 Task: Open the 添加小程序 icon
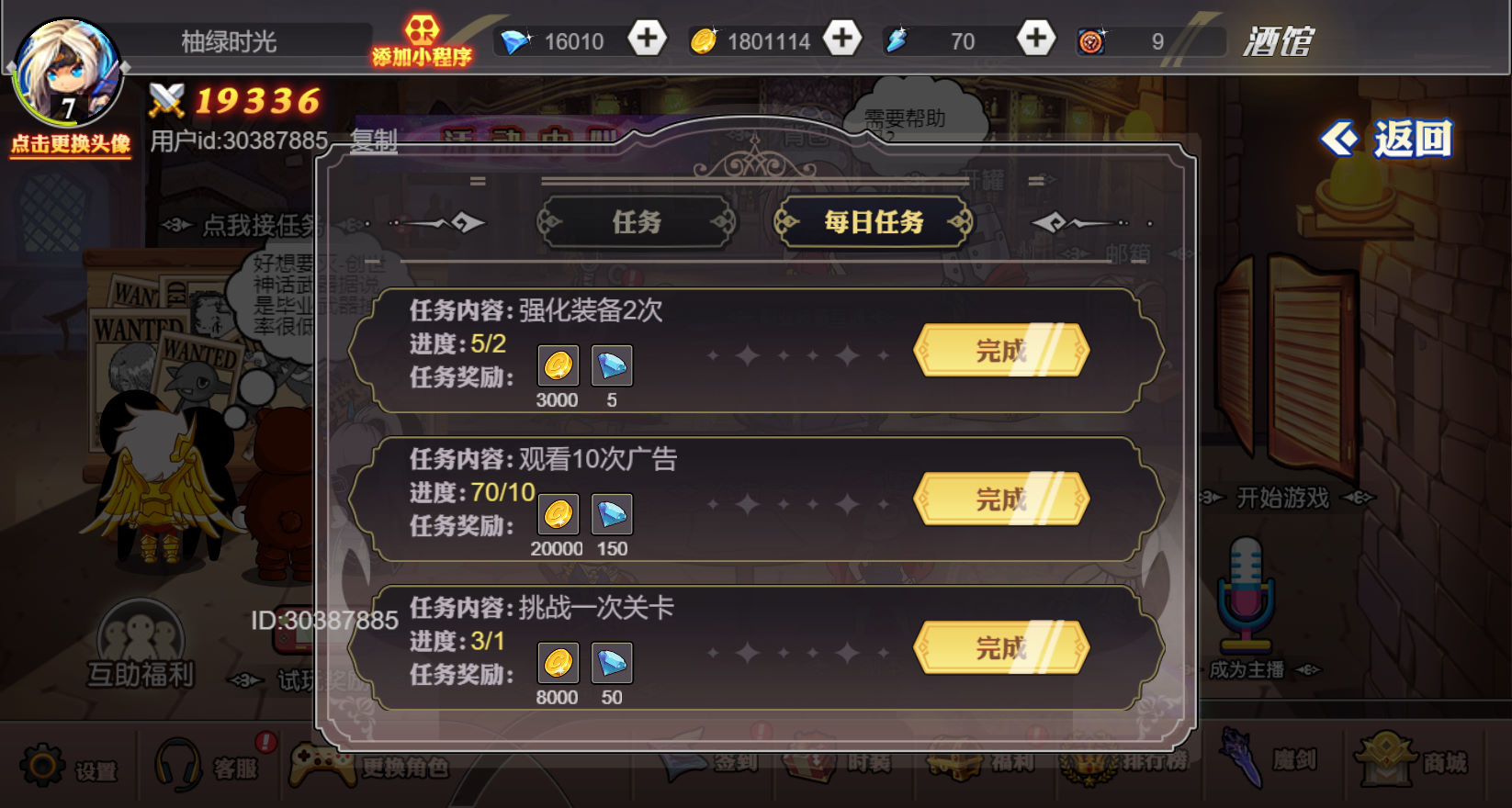coord(422,41)
